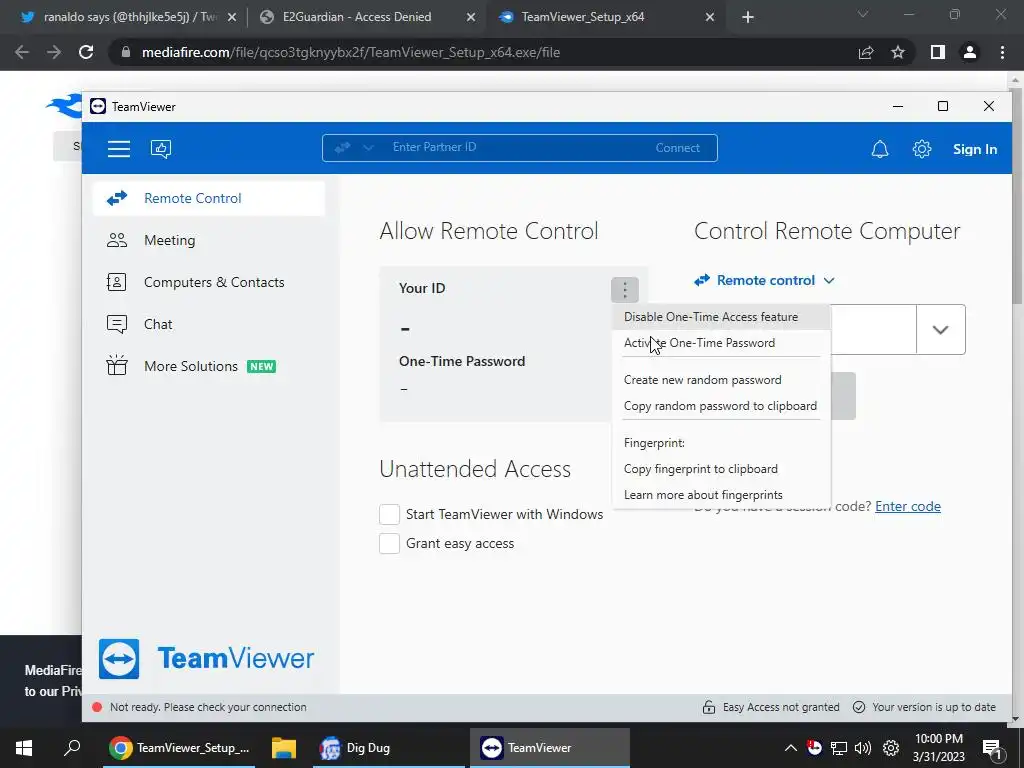Click the More Solutions gift icon
Viewport: 1024px width, 768px height.
tap(117, 365)
